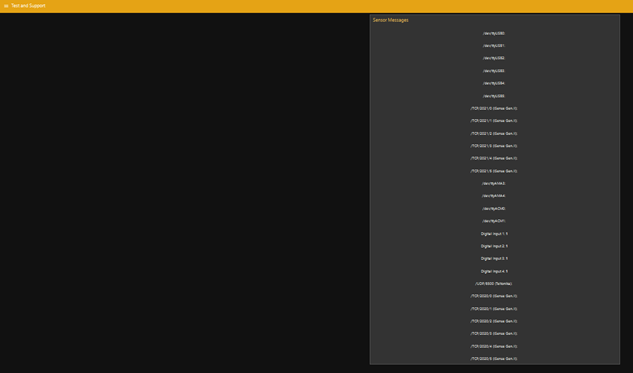633x373 pixels.
Task: Open the hamburger menu icon
Action: tap(6, 6)
